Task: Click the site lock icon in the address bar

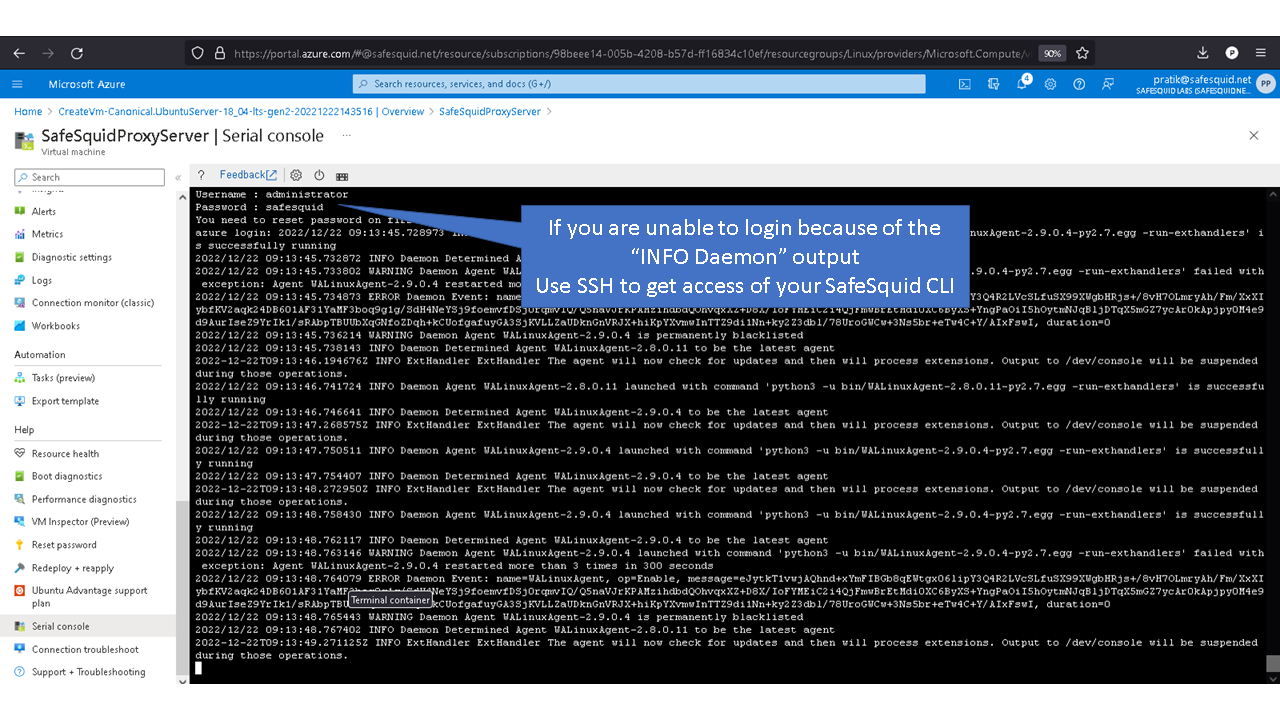Action: pyautogui.click(x=222, y=53)
